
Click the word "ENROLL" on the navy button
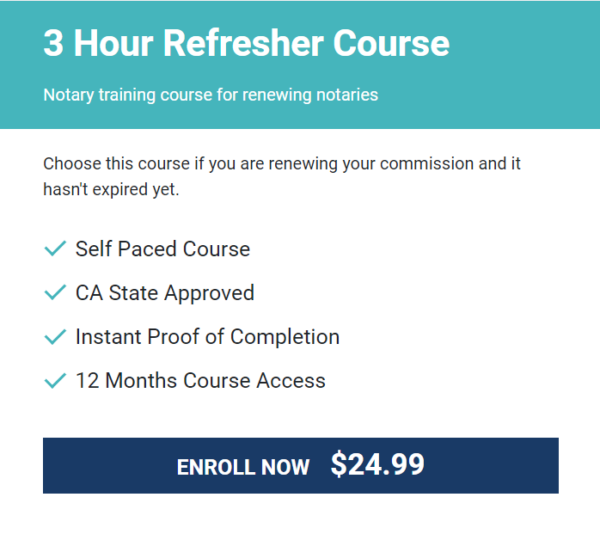click(217, 467)
